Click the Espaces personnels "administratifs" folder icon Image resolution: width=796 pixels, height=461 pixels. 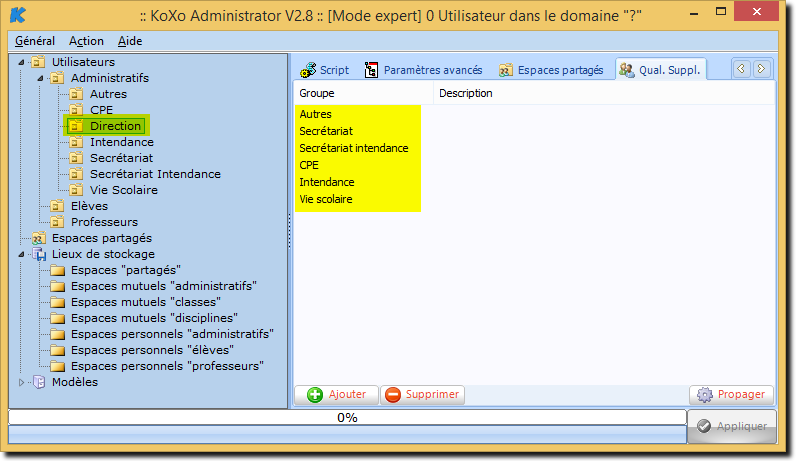[x=57, y=334]
